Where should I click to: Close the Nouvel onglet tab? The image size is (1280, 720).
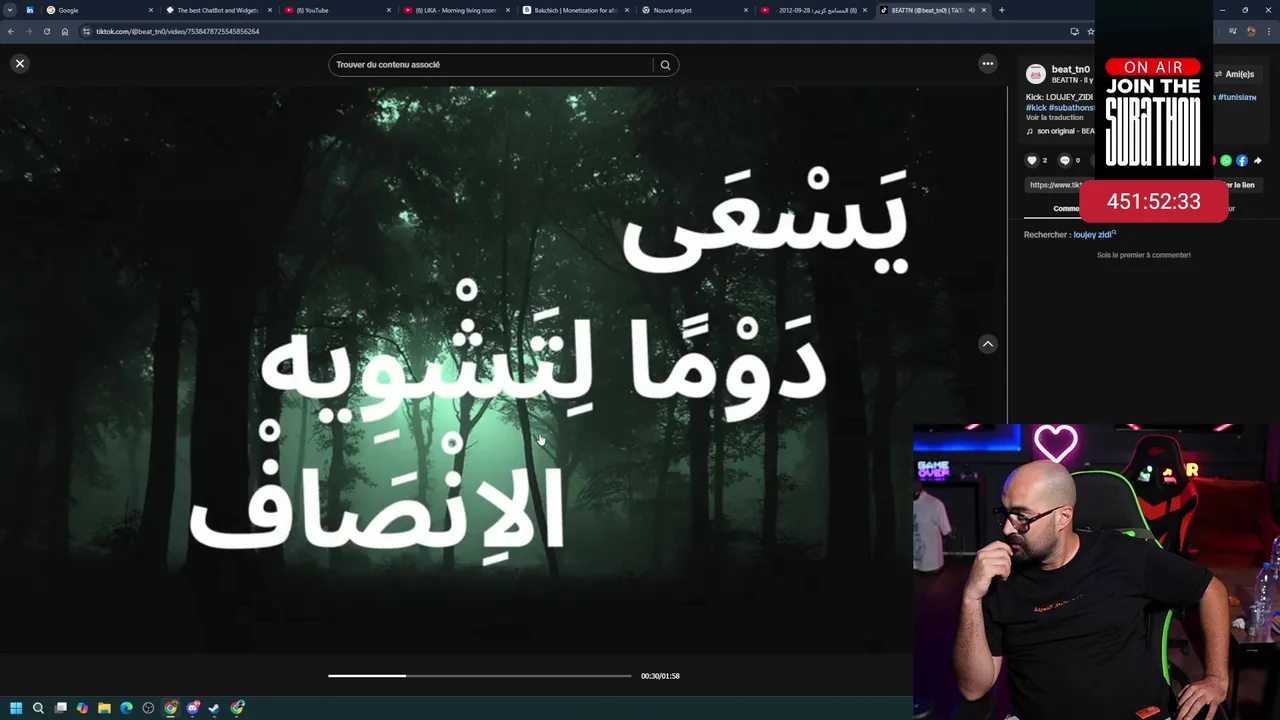coord(746,10)
